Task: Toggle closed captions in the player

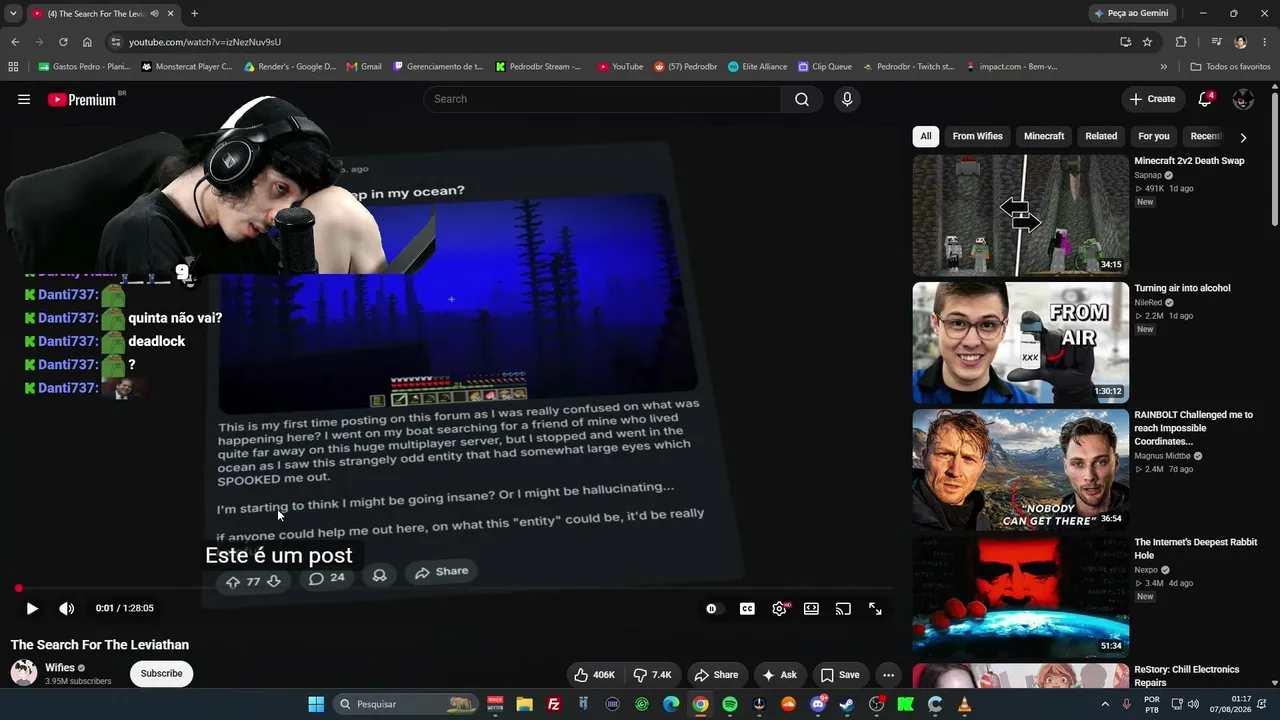Action: click(x=747, y=608)
